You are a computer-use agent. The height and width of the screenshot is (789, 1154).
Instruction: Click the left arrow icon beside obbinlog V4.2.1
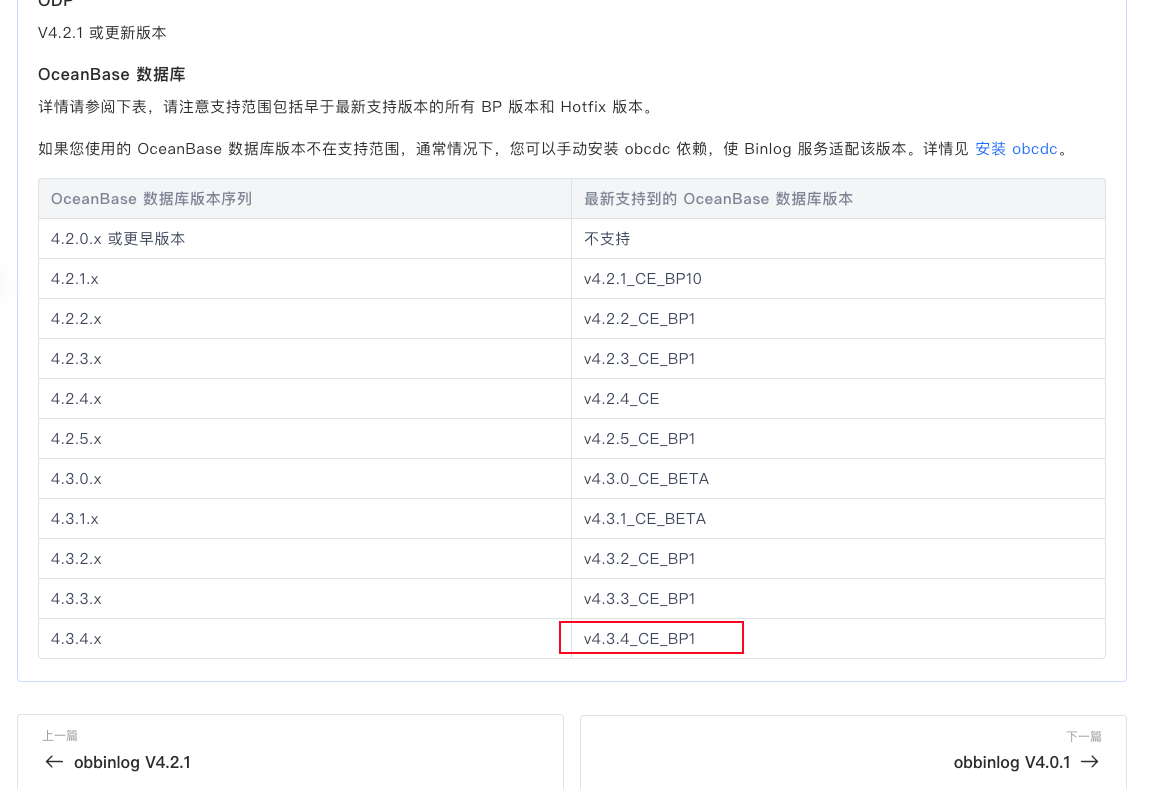click(54, 762)
